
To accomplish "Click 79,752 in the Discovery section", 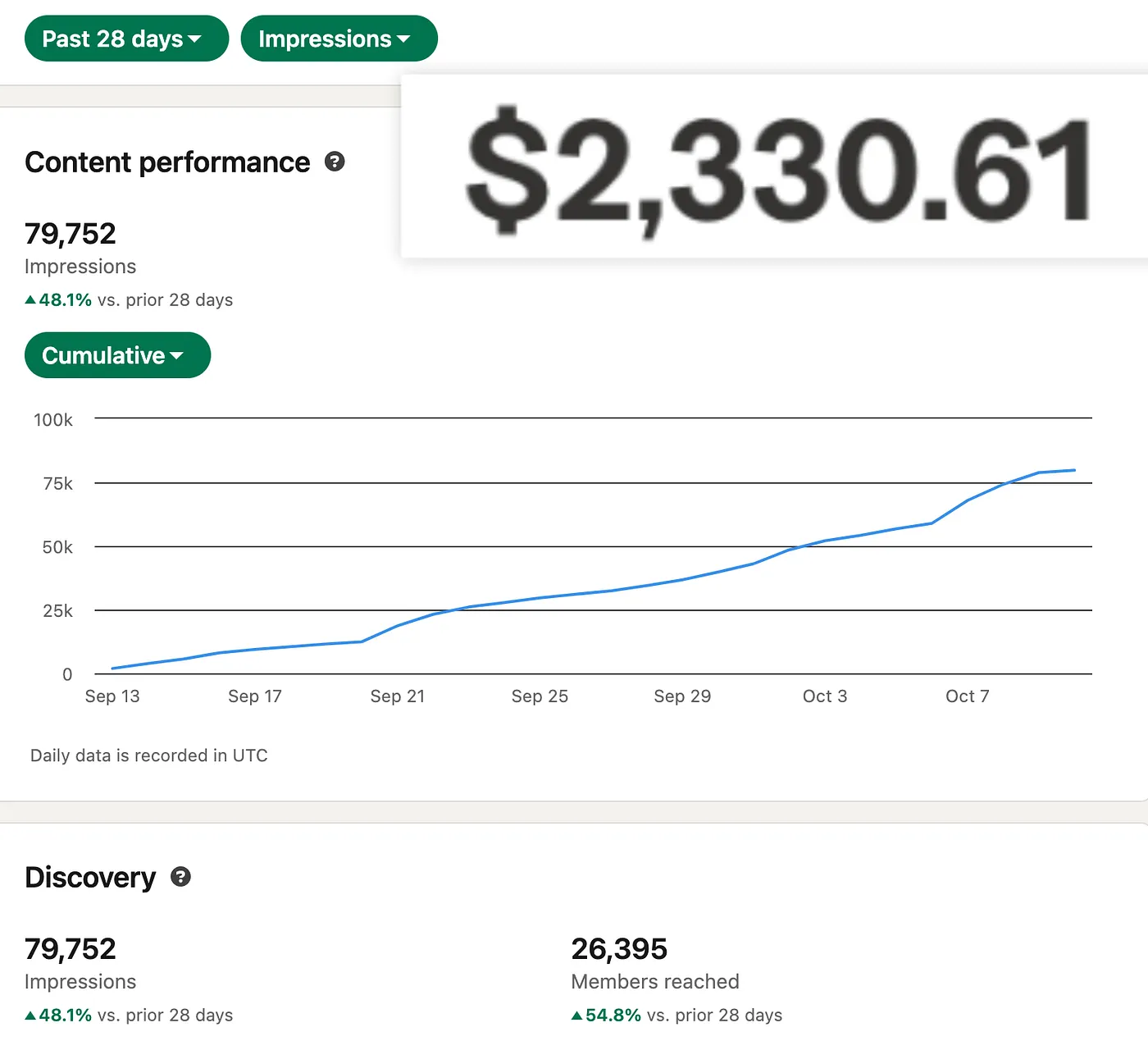I will (71, 949).
